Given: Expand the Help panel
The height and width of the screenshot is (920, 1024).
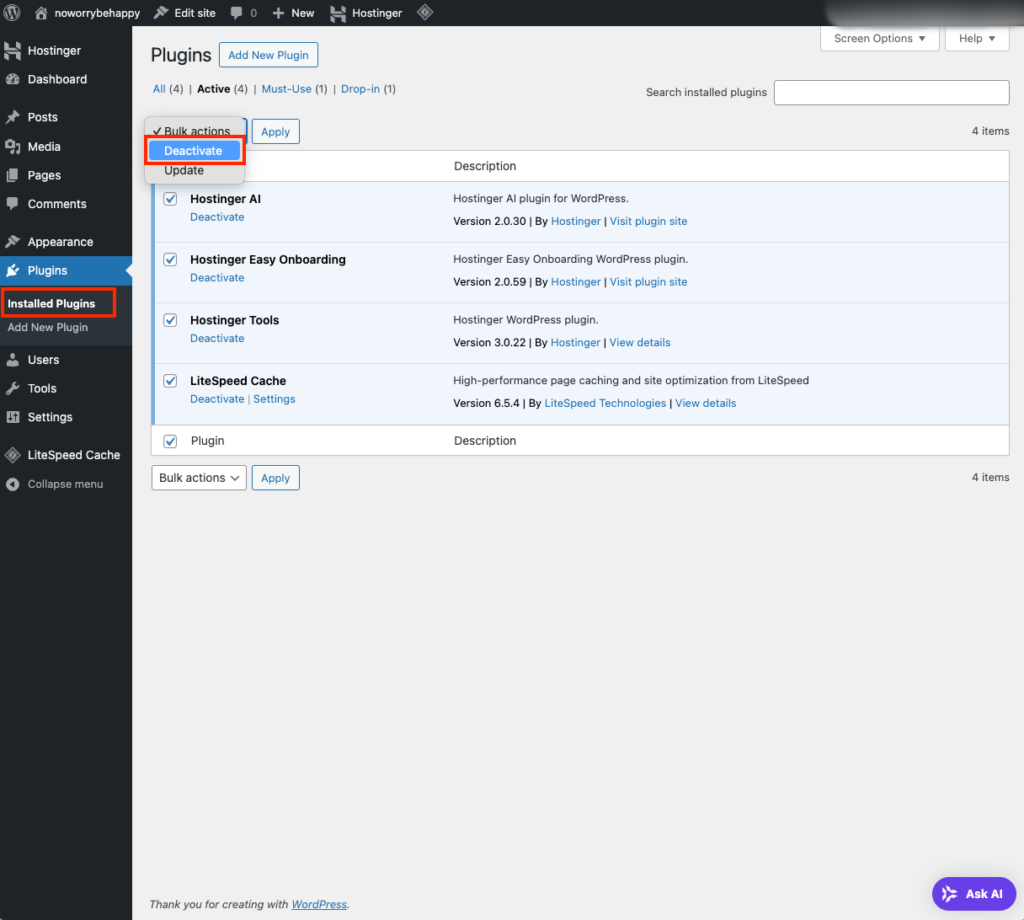Looking at the screenshot, I should point(976,39).
